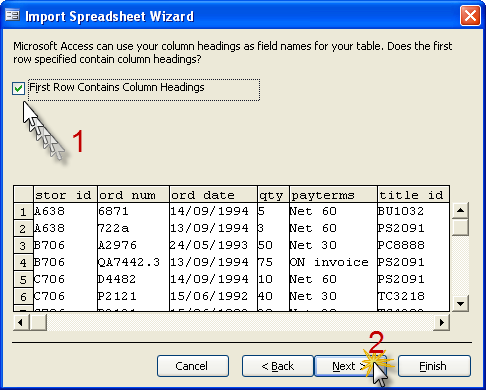Click cell 6871 in ord num column
486x390 pixels.
133,211
